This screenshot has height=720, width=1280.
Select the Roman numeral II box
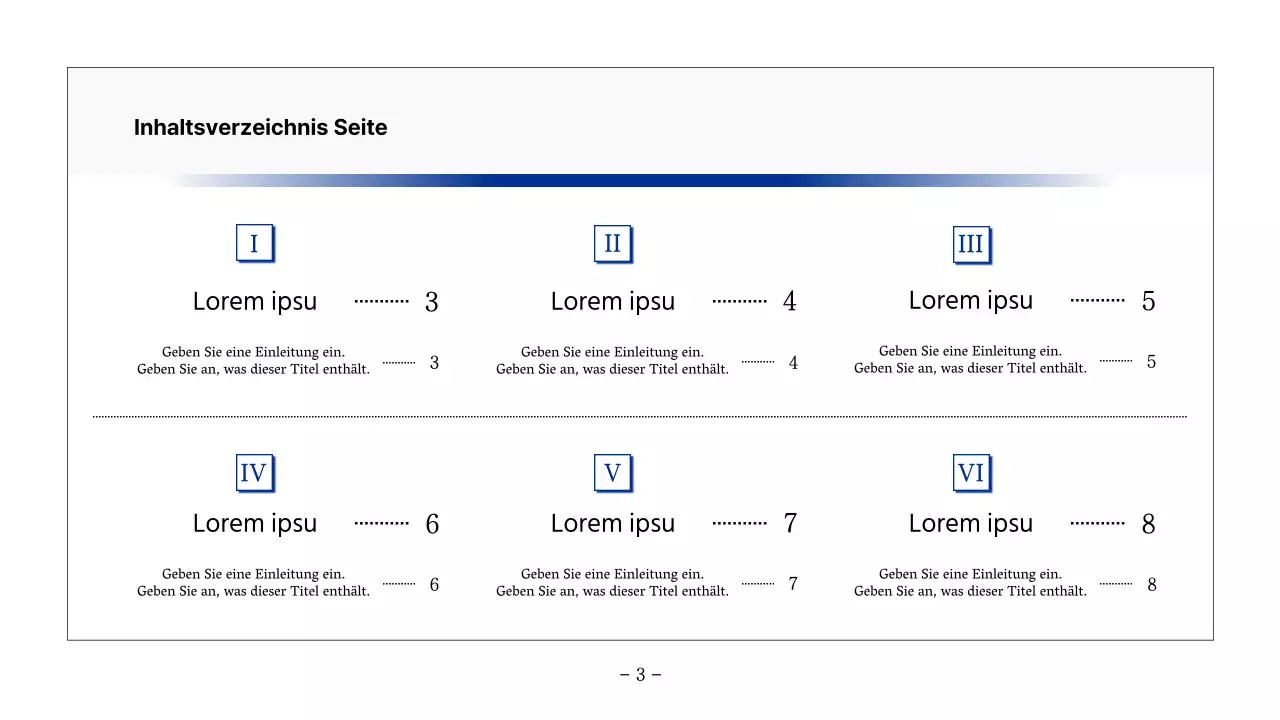pyautogui.click(x=612, y=243)
